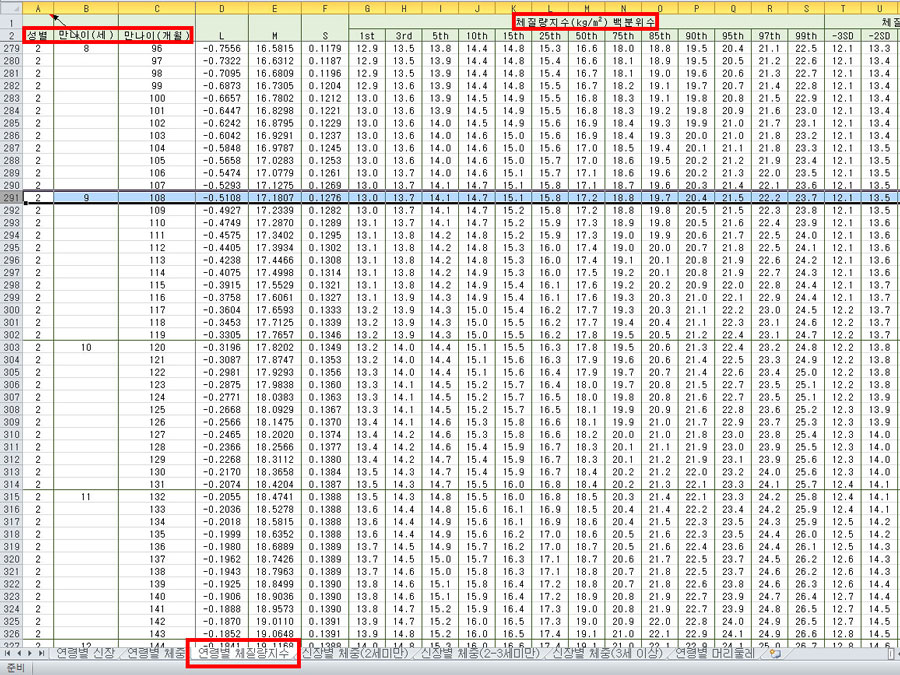The width and height of the screenshot is (900, 675).
Task: Click the 체질량지수 백분위수 merged header cell
Action: (586, 22)
